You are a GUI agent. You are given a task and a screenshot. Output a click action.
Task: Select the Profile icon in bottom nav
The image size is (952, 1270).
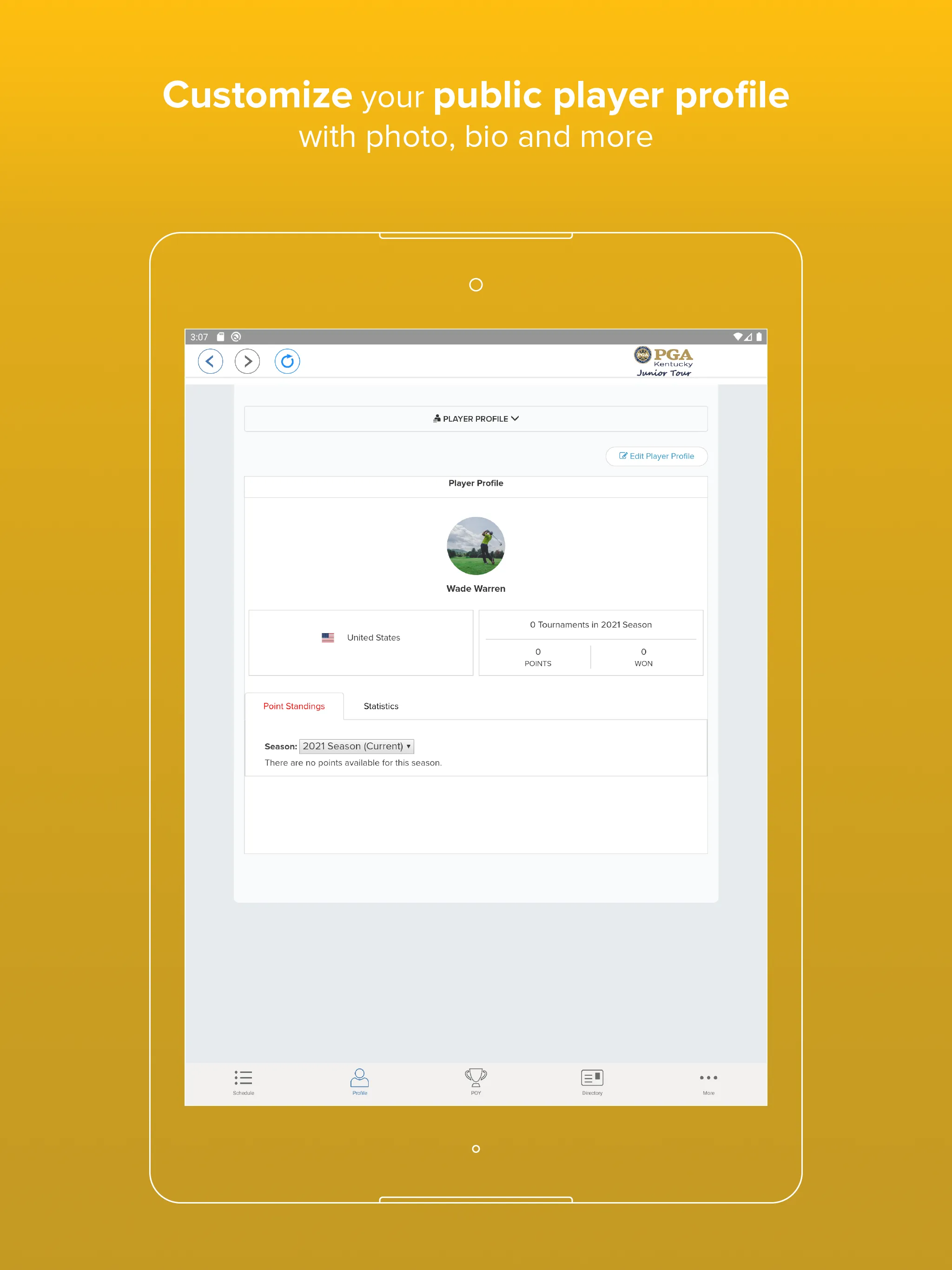tap(358, 1081)
